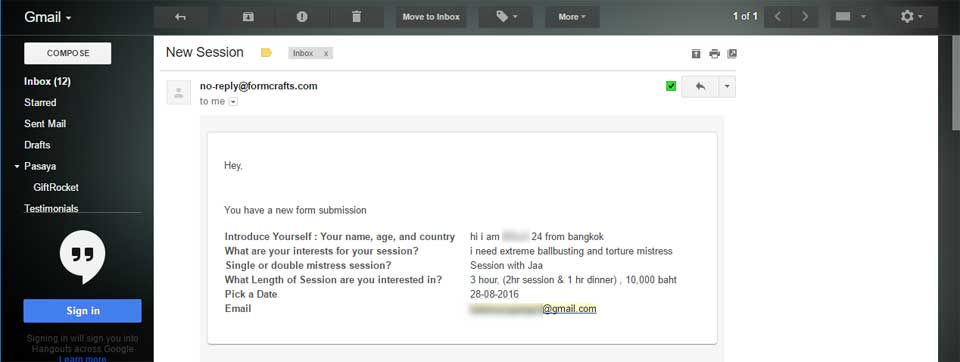Click the '1 of 1' message counter

click(745, 17)
